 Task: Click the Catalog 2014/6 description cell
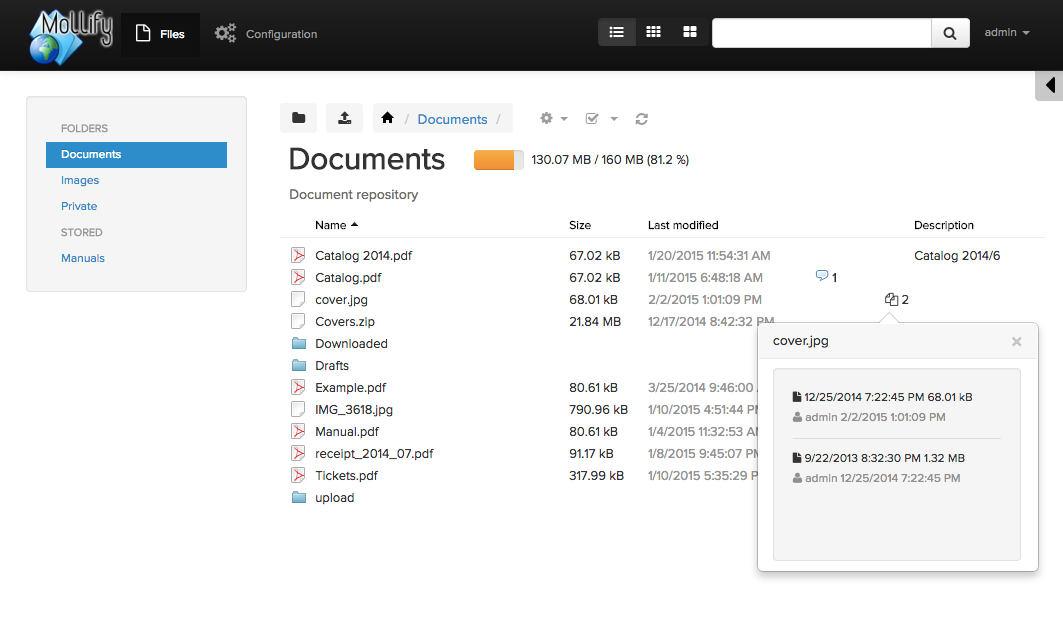coord(957,255)
